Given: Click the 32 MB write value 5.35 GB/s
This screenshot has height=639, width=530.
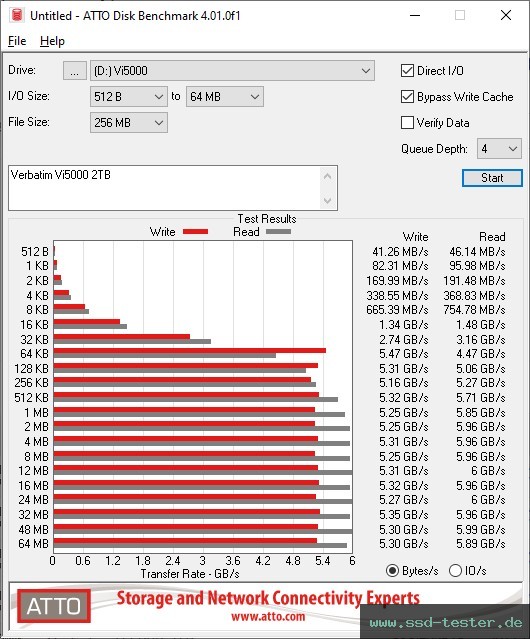Looking at the screenshot, I should 404,515.
